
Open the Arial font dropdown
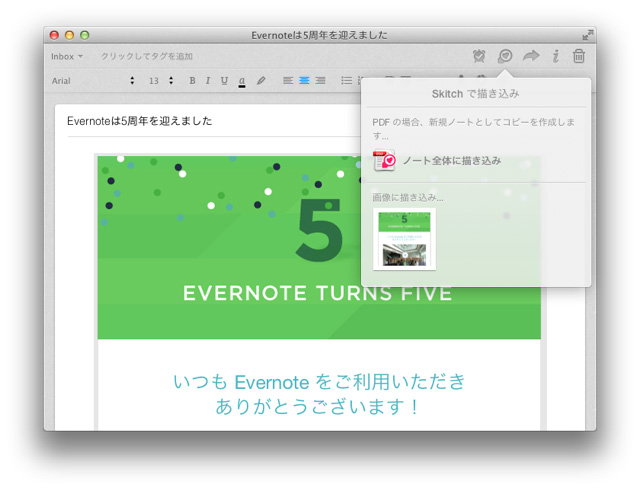click(x=93, y=81)
